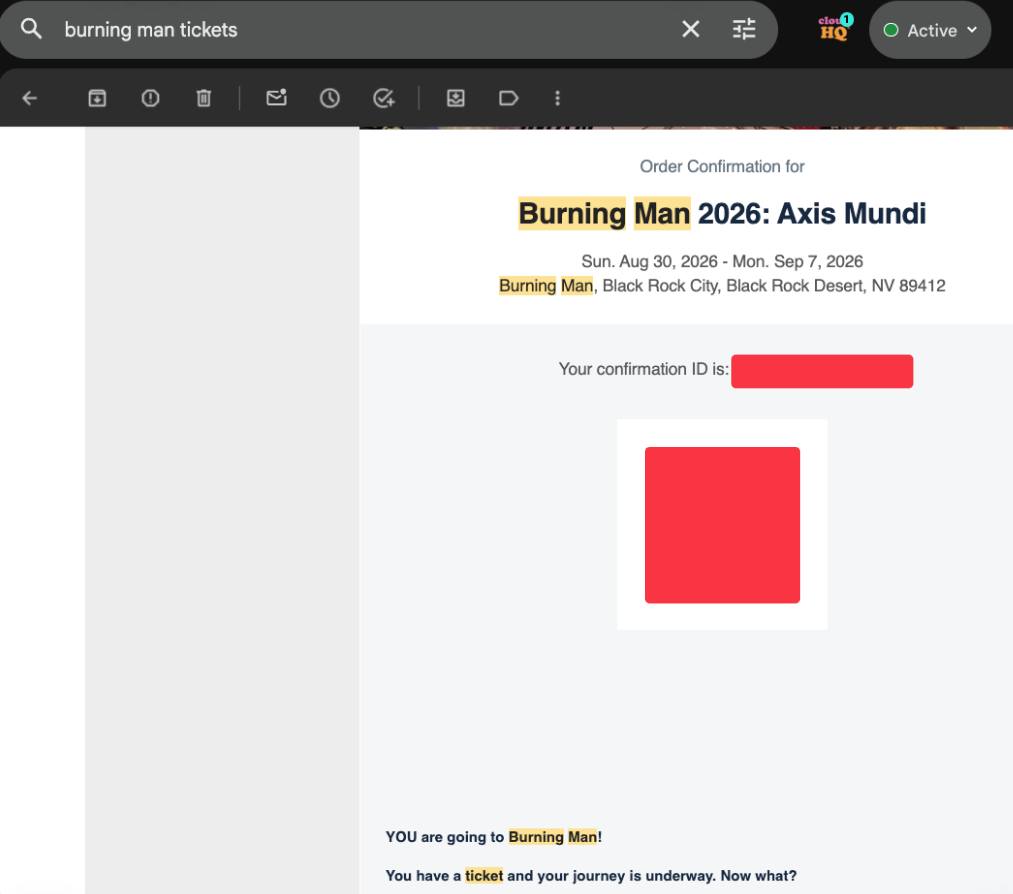This screenshot has height=894, width=1013.
Task: Click the "Burning Man 2026: Axis Mundi" heading
Action: [722, 213]
